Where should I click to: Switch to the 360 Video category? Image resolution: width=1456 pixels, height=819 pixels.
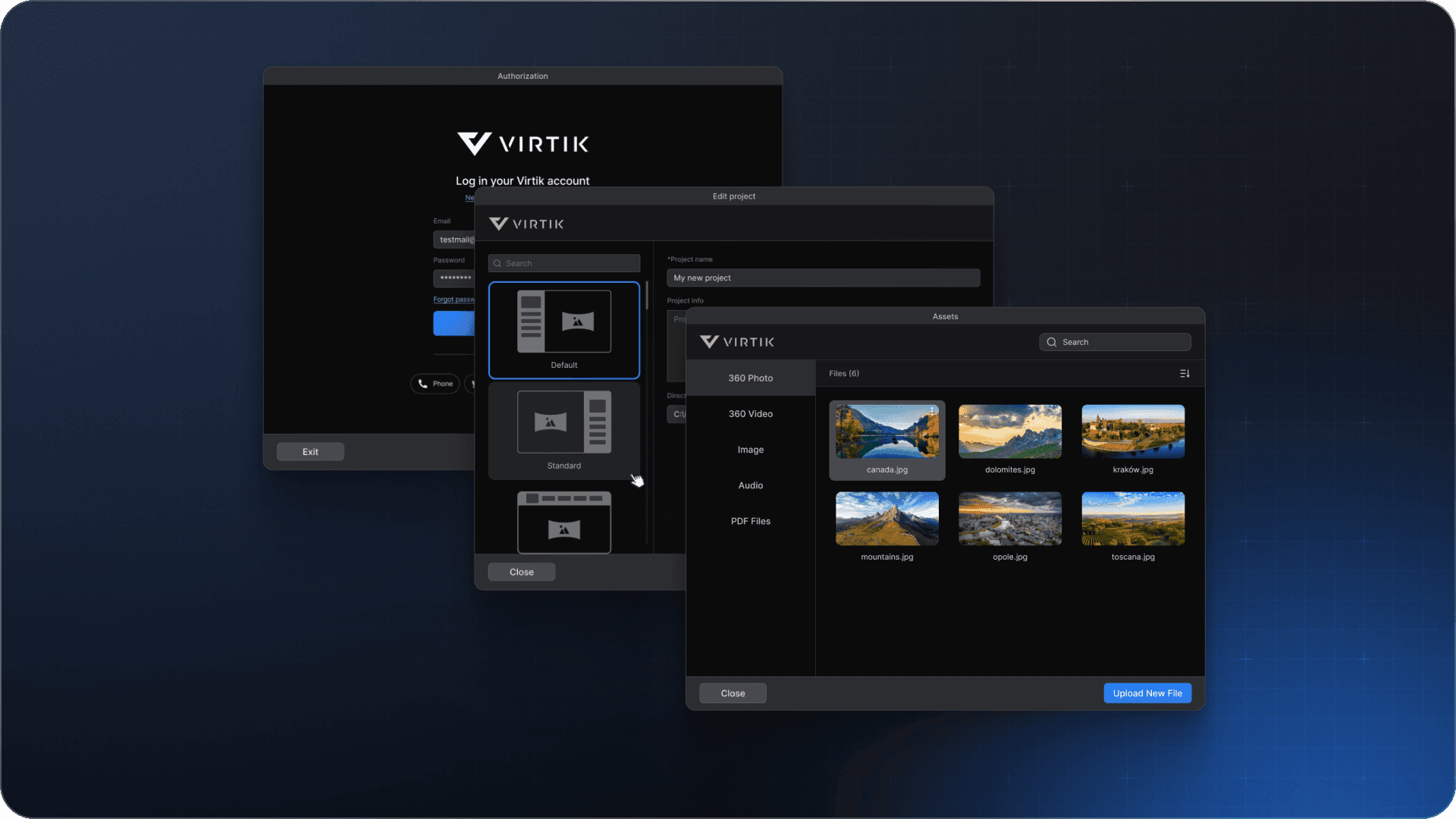[750, 414]
